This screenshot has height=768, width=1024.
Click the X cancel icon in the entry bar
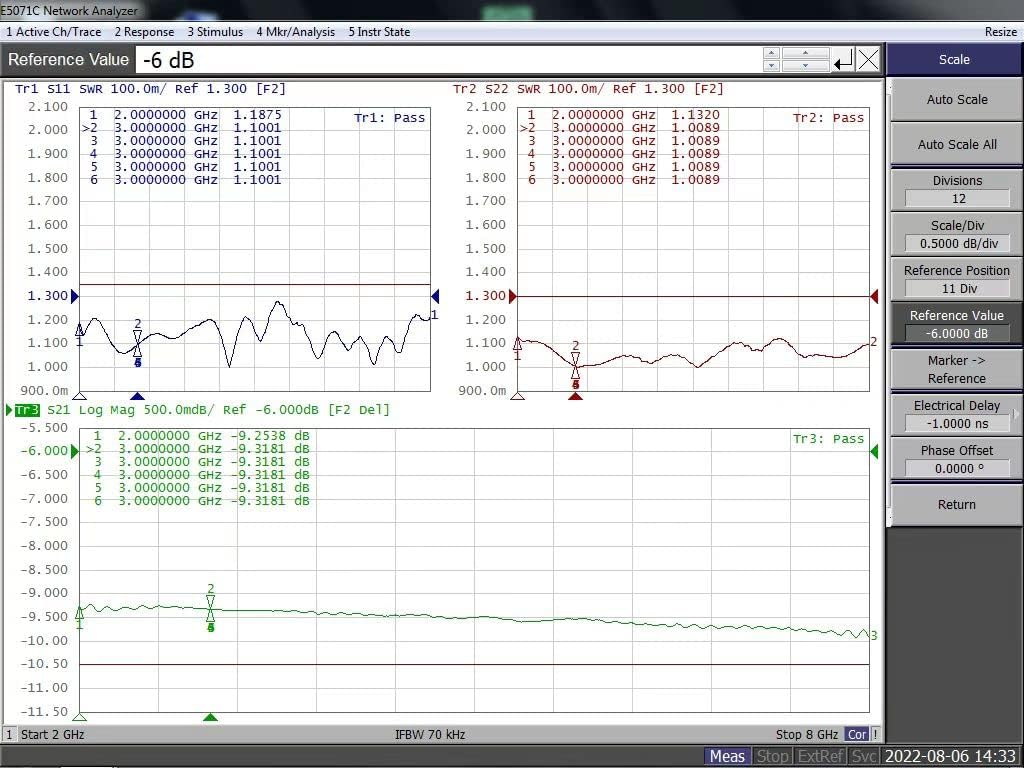(x=868, y=60)
